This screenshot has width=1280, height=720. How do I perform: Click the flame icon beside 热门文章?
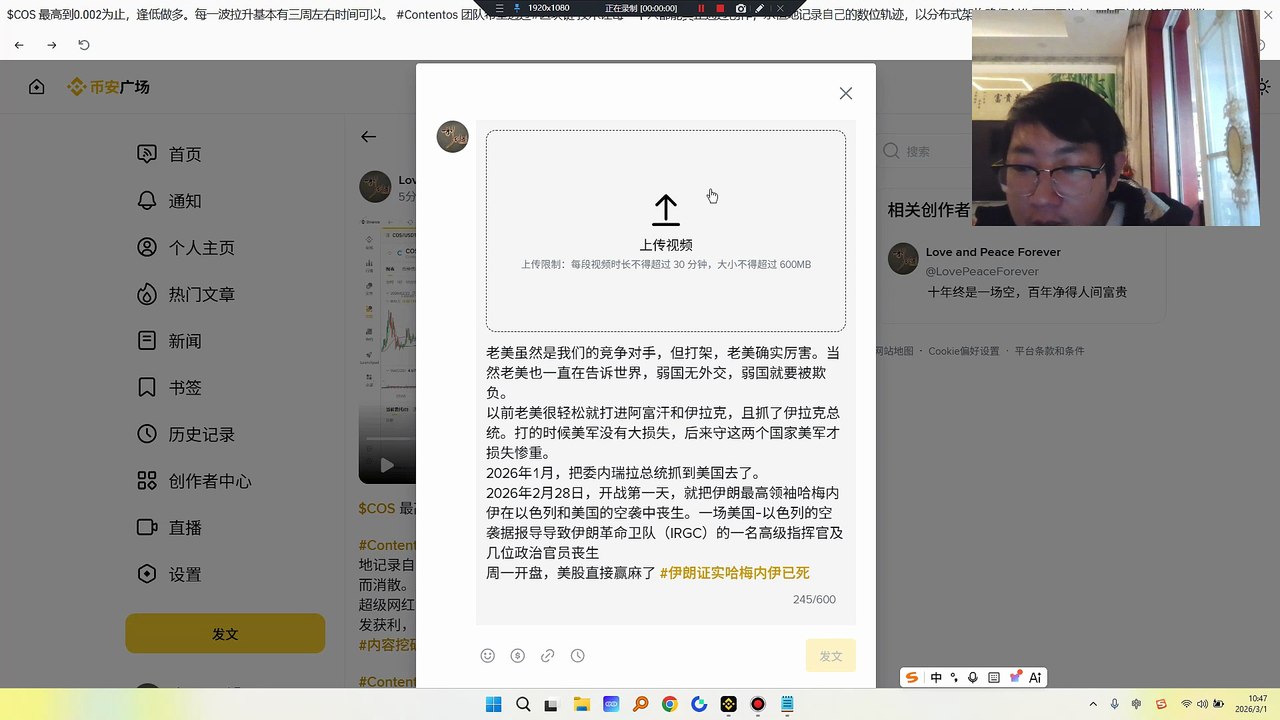tap(147, 294)
